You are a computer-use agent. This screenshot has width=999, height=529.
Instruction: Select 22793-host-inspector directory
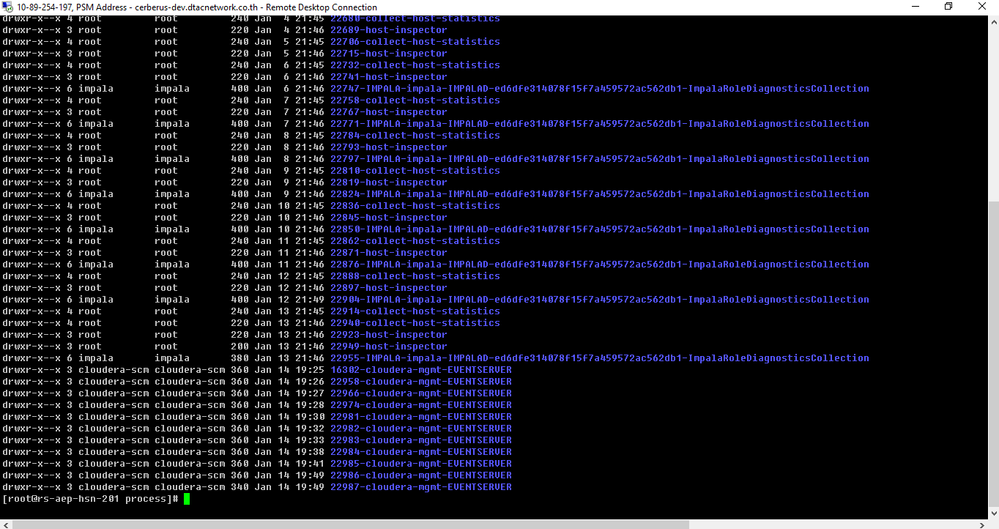(389, 147)
